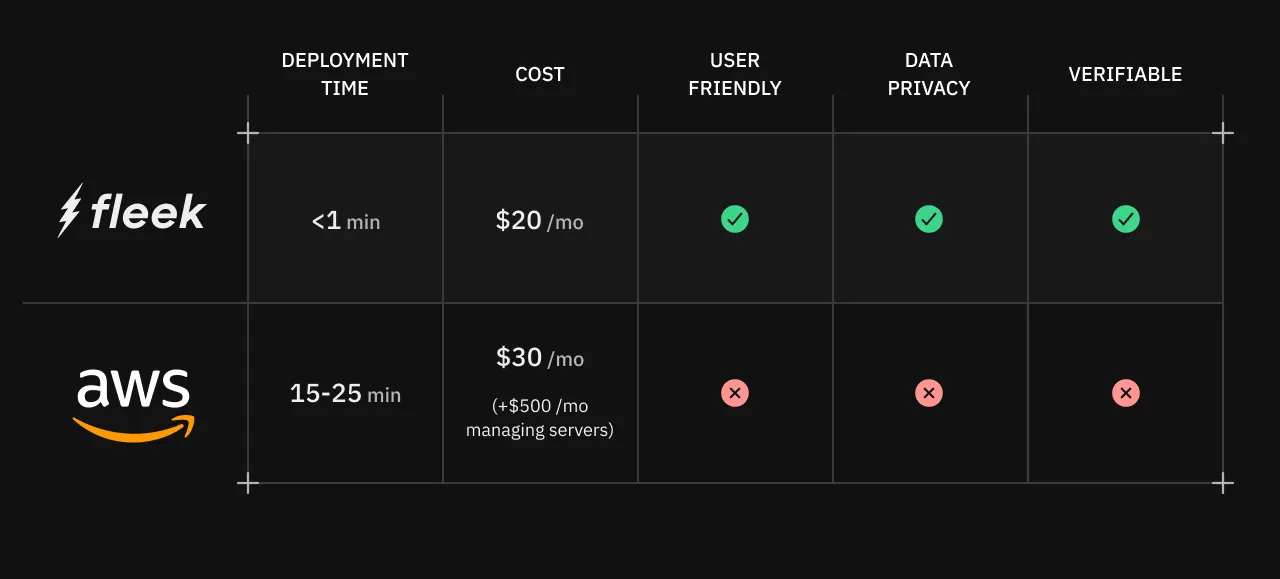Screen dimensions: 1280x579
Task: Click Fleek's Verifiable green checkmark
Action: pos(1126,219)
